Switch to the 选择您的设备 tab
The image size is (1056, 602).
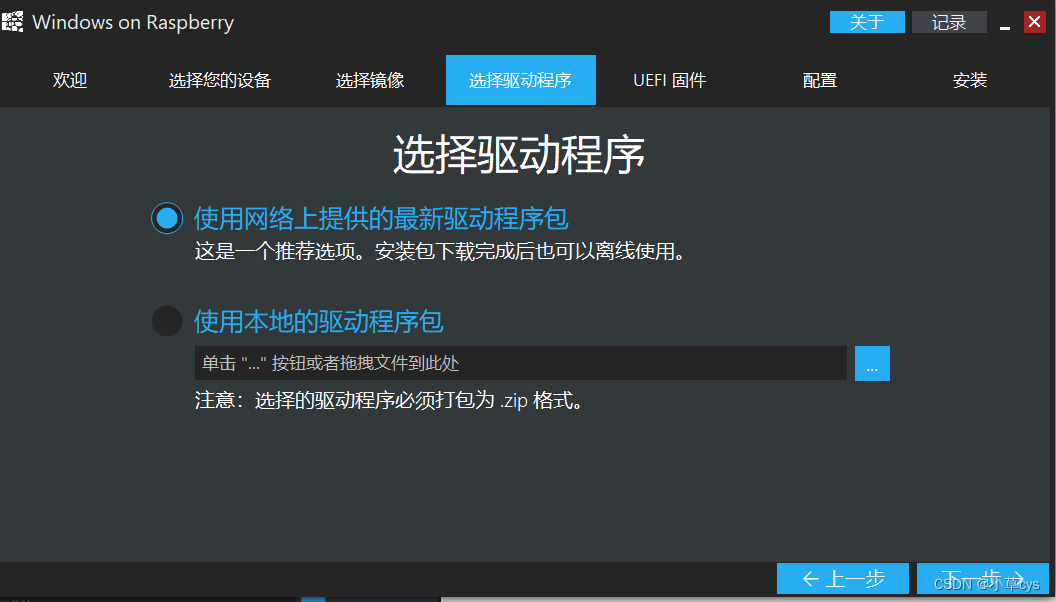(220, 80)
